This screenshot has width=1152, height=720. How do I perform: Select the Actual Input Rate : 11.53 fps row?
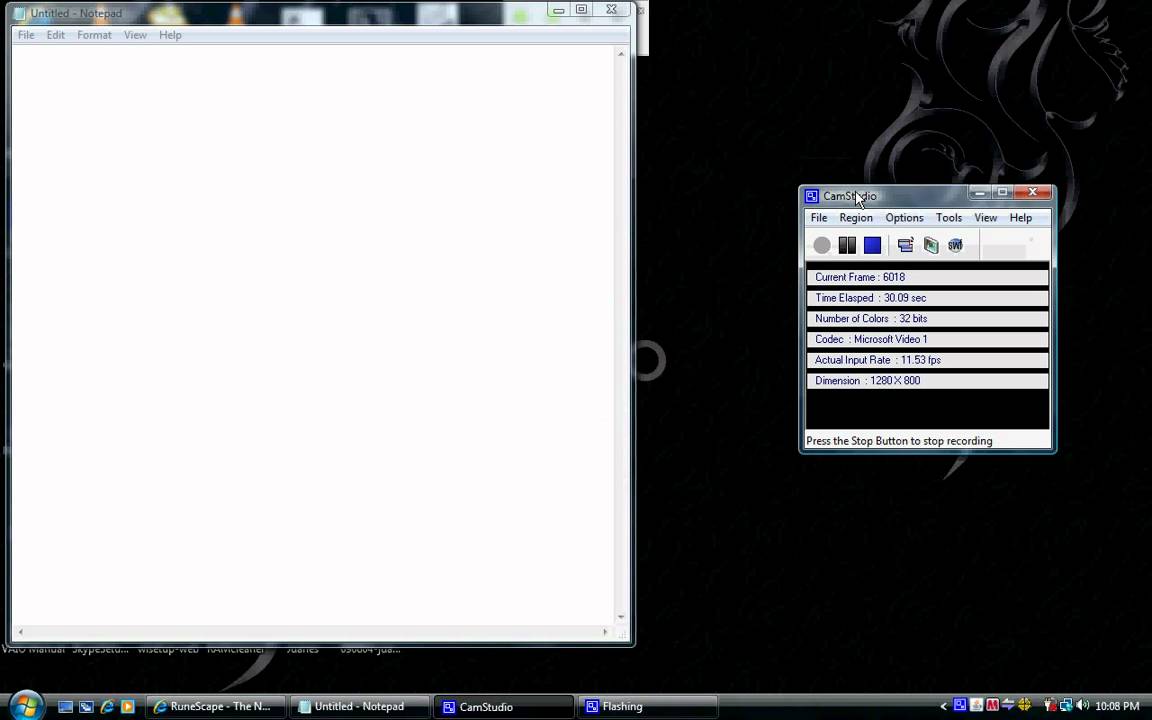[927, 360]
